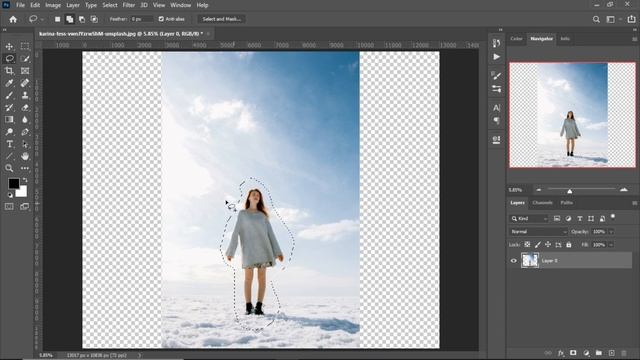Expand the Opacity slider arrow
Viewport: 640px width, 360px height.
[611, 232]
